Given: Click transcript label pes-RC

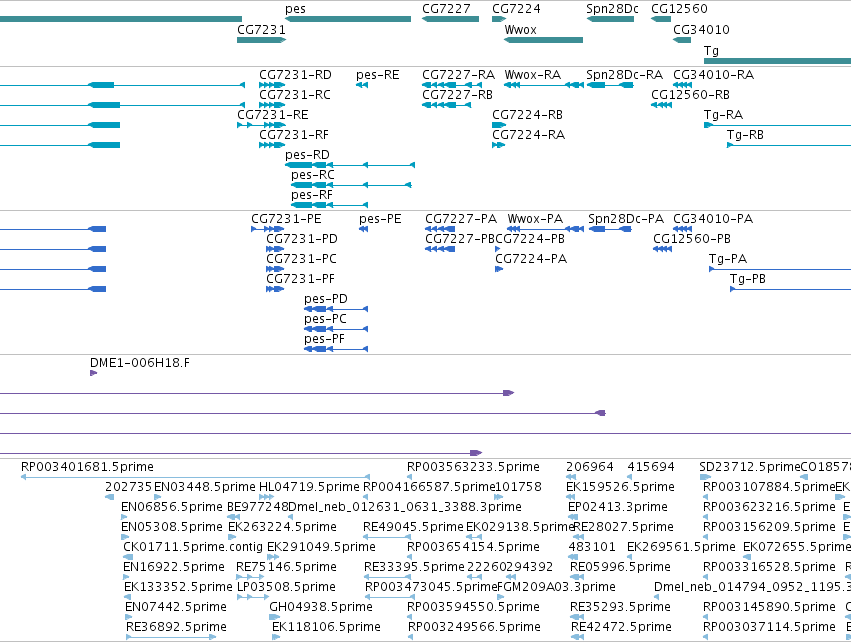Looking at the screenshot, I should tap(313, 175).
